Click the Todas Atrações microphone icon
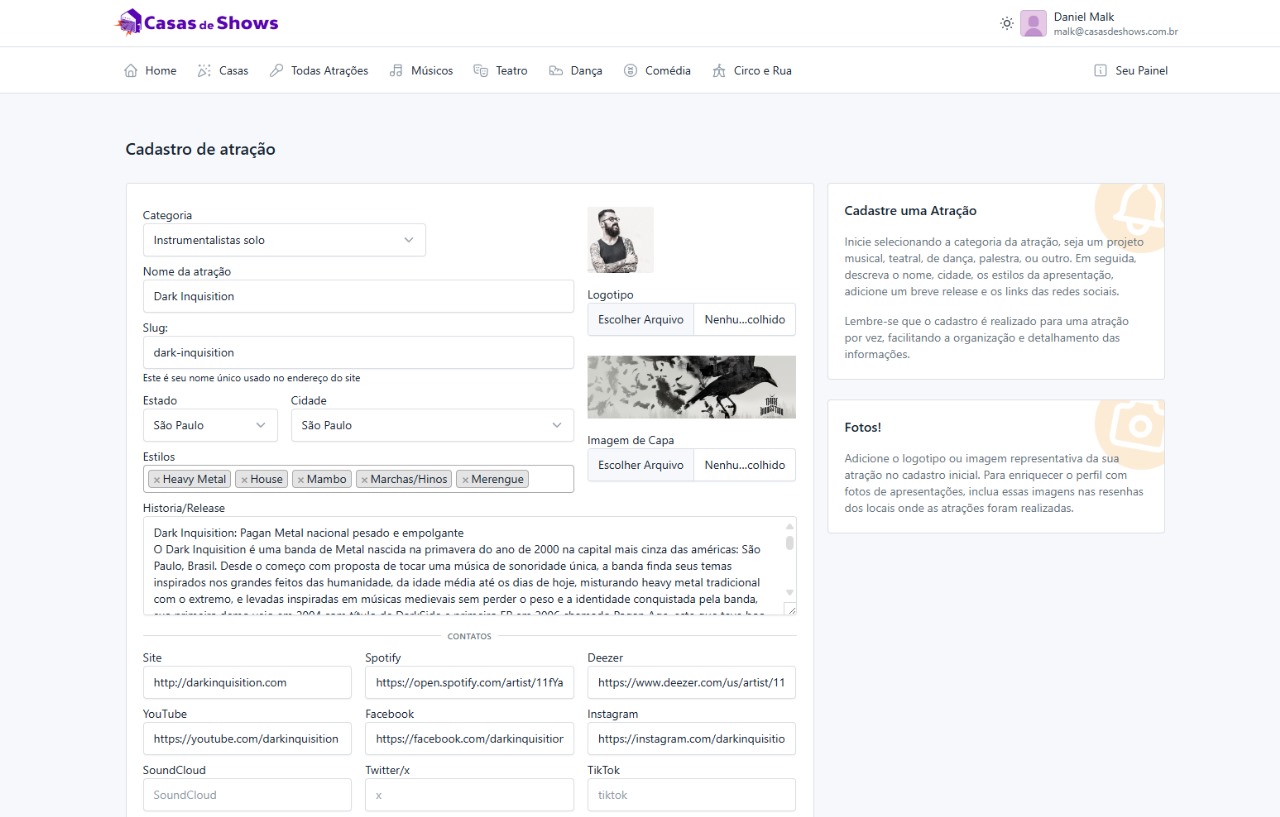This screenshot has height=817, width=1280. click(x=277, y=70)
